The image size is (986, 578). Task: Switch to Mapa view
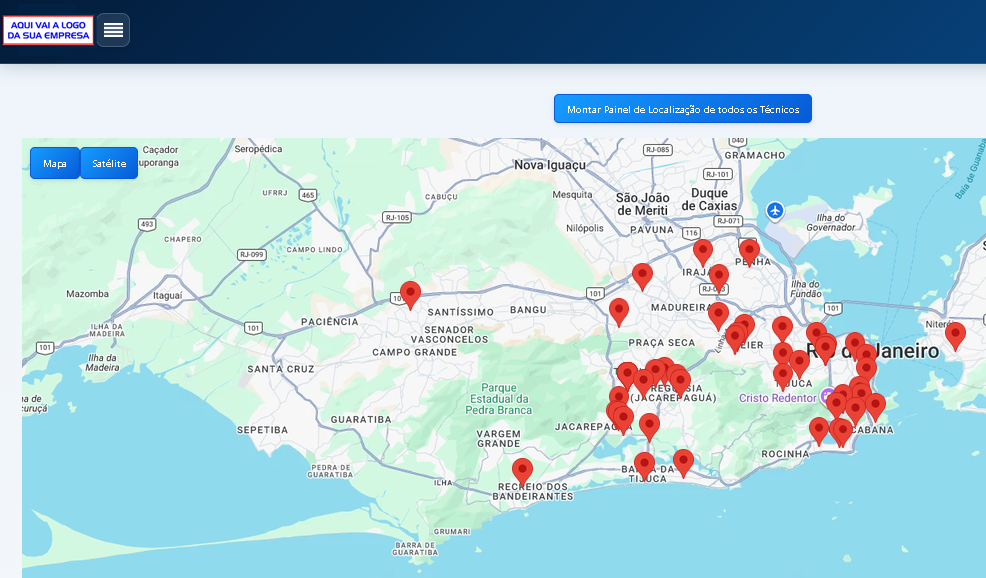[55, 163]
